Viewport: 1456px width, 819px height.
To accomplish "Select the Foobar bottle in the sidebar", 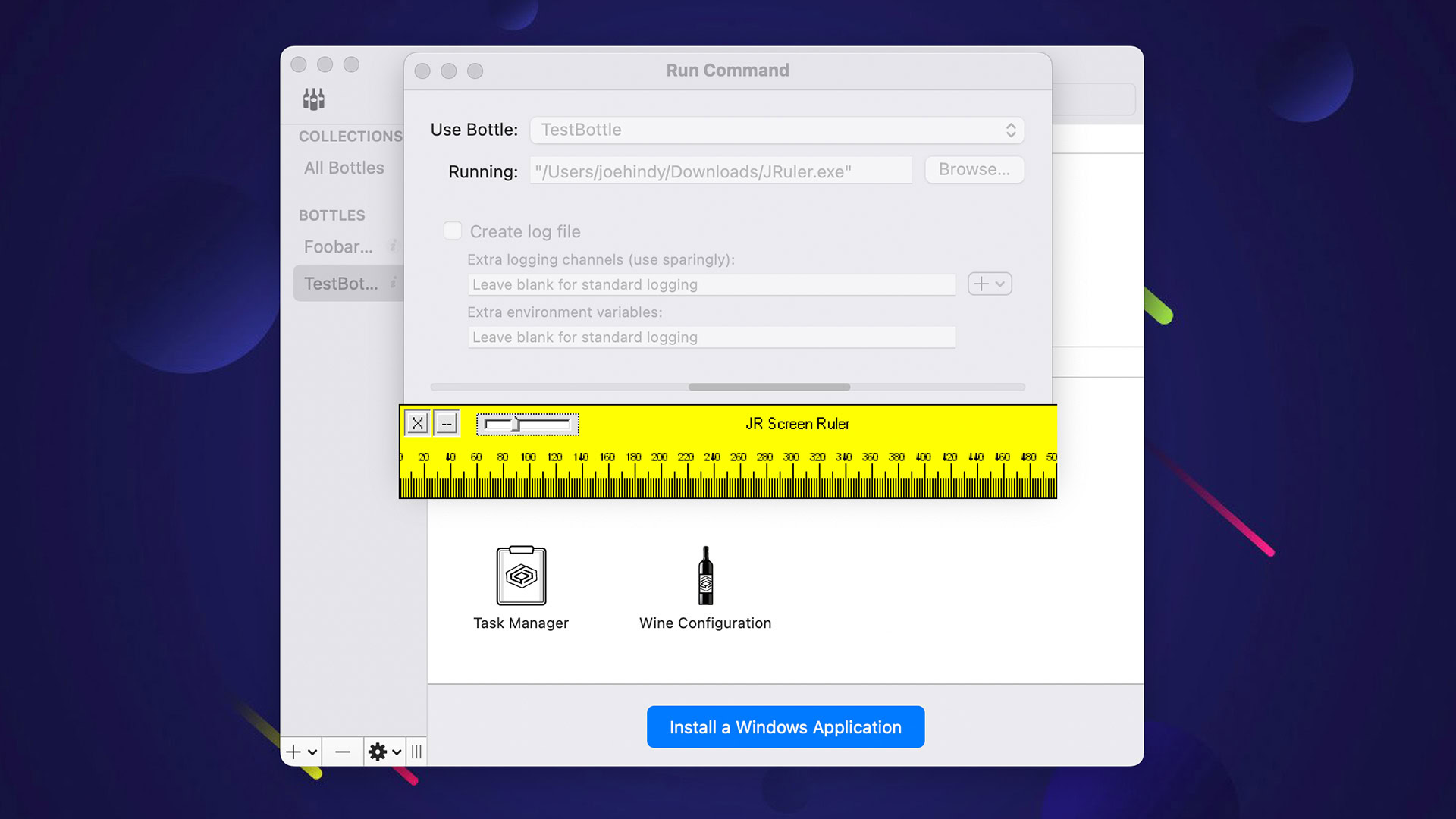I will click(x=338, y=246).
